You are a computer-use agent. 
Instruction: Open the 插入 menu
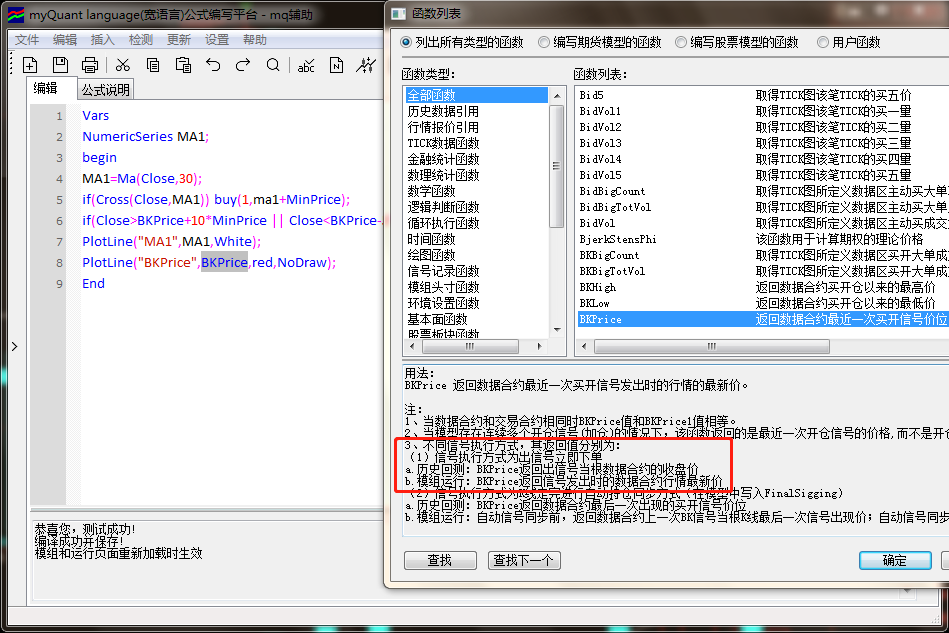(102, 40)
